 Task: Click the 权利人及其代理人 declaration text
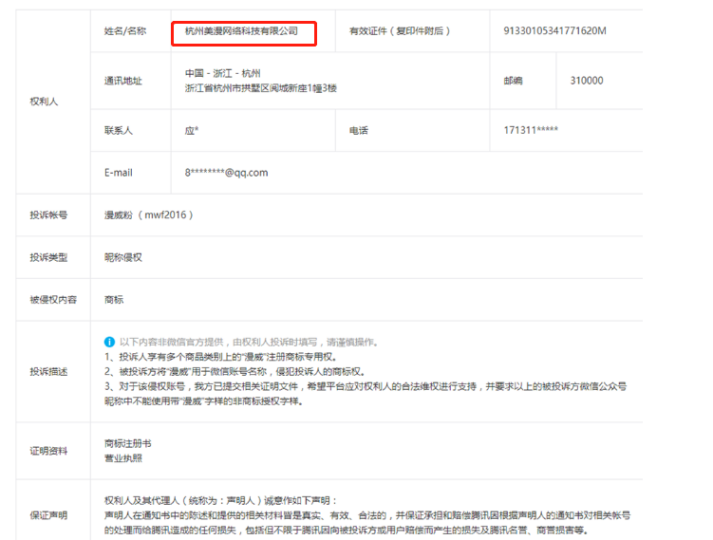point(222,500)
